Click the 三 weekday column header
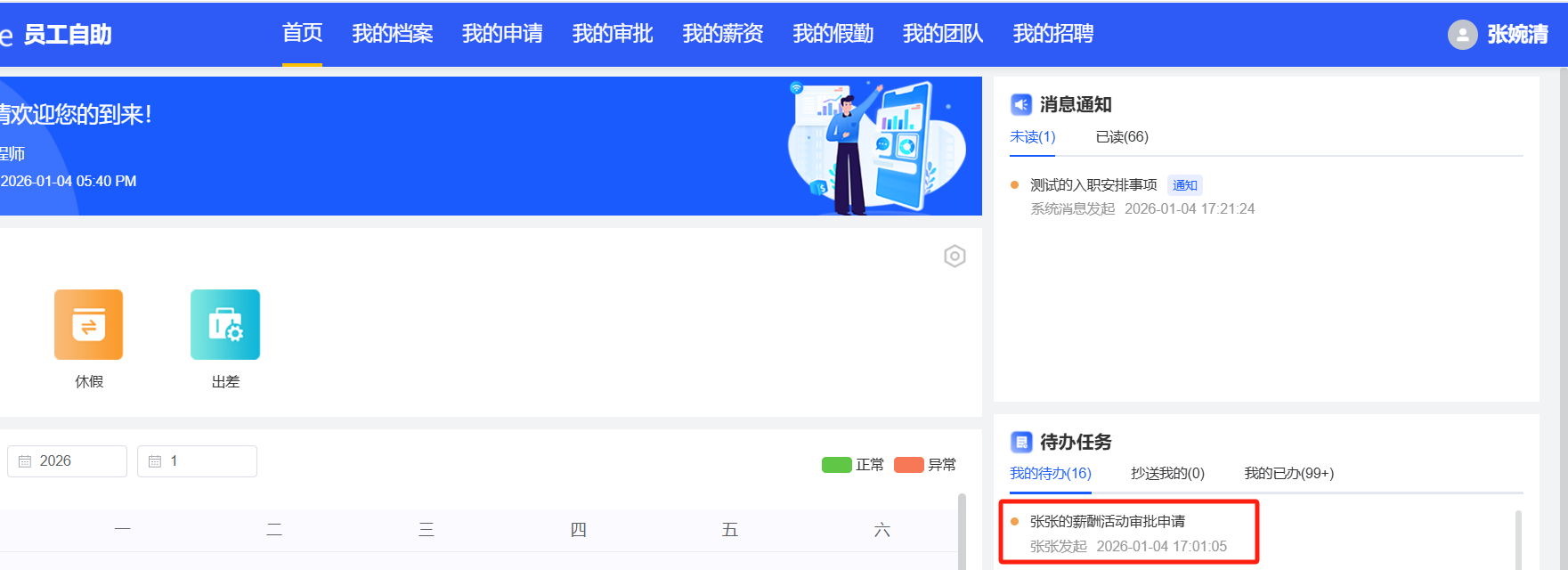The image size is (1568, 570). 427,530
